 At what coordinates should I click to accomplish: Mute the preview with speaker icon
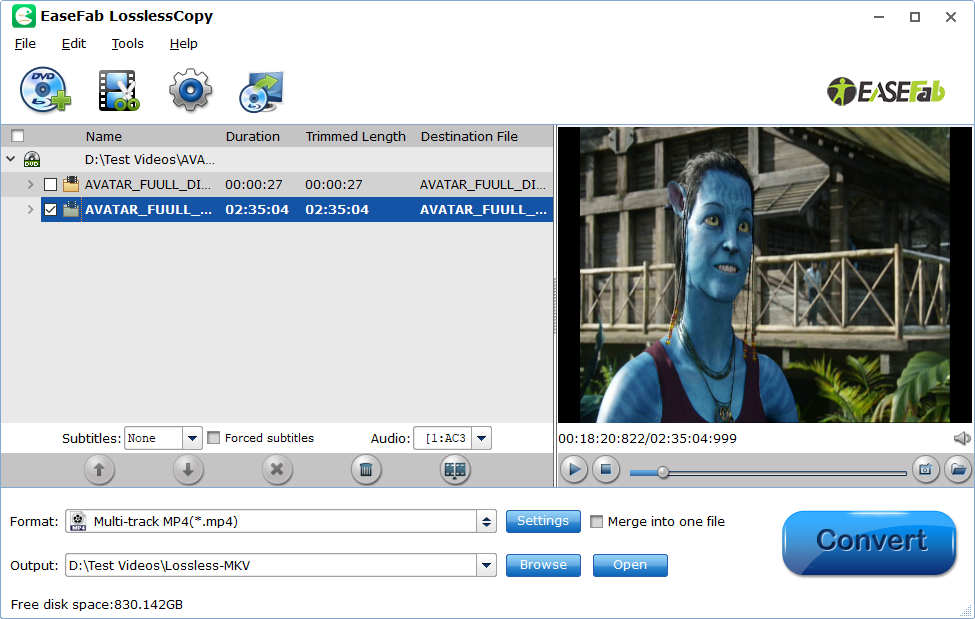[962, 439]
